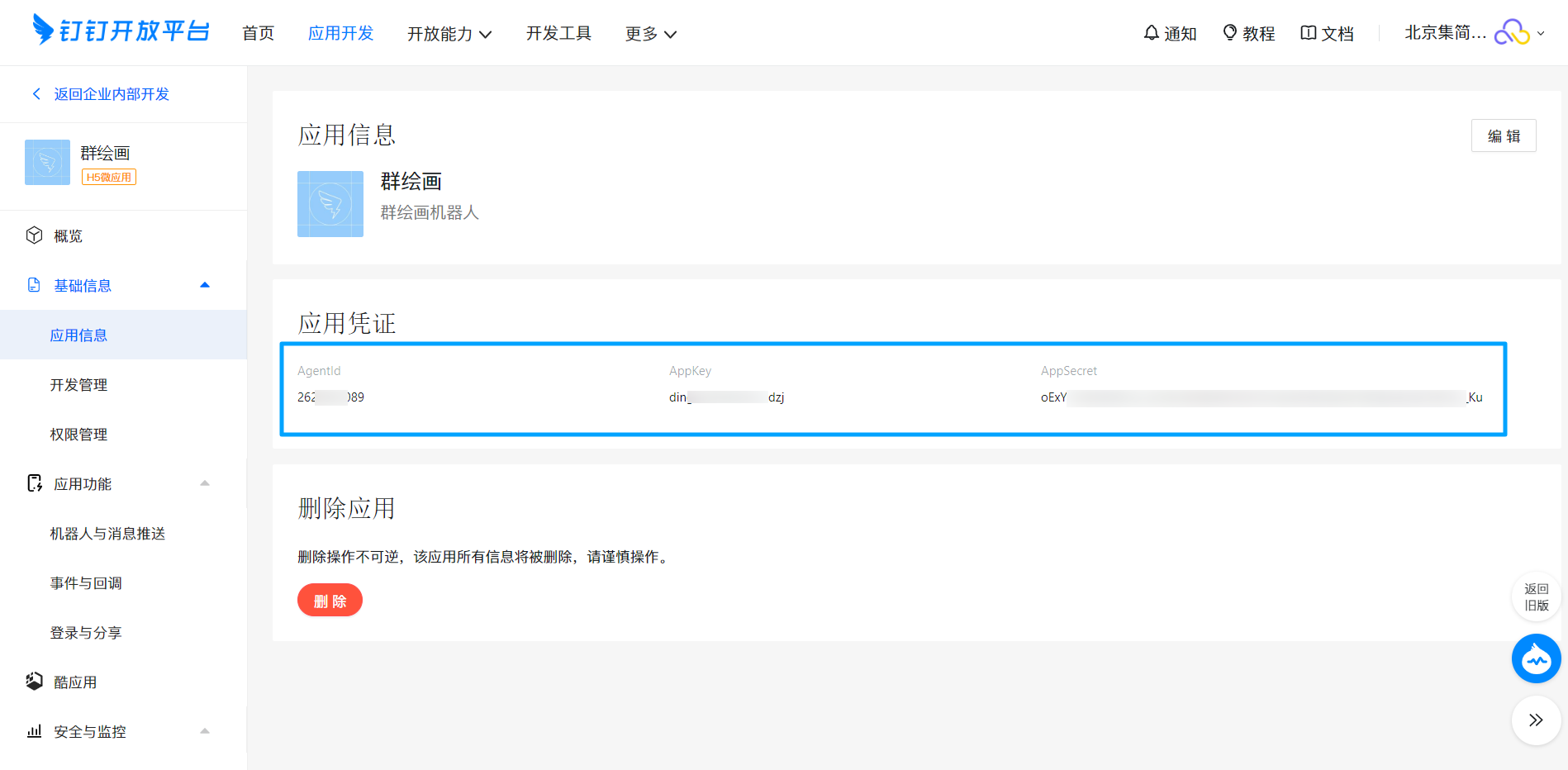Click the back arrow icon
Image resolution: width=1568 pixels, height=770 pixels.
36,94
